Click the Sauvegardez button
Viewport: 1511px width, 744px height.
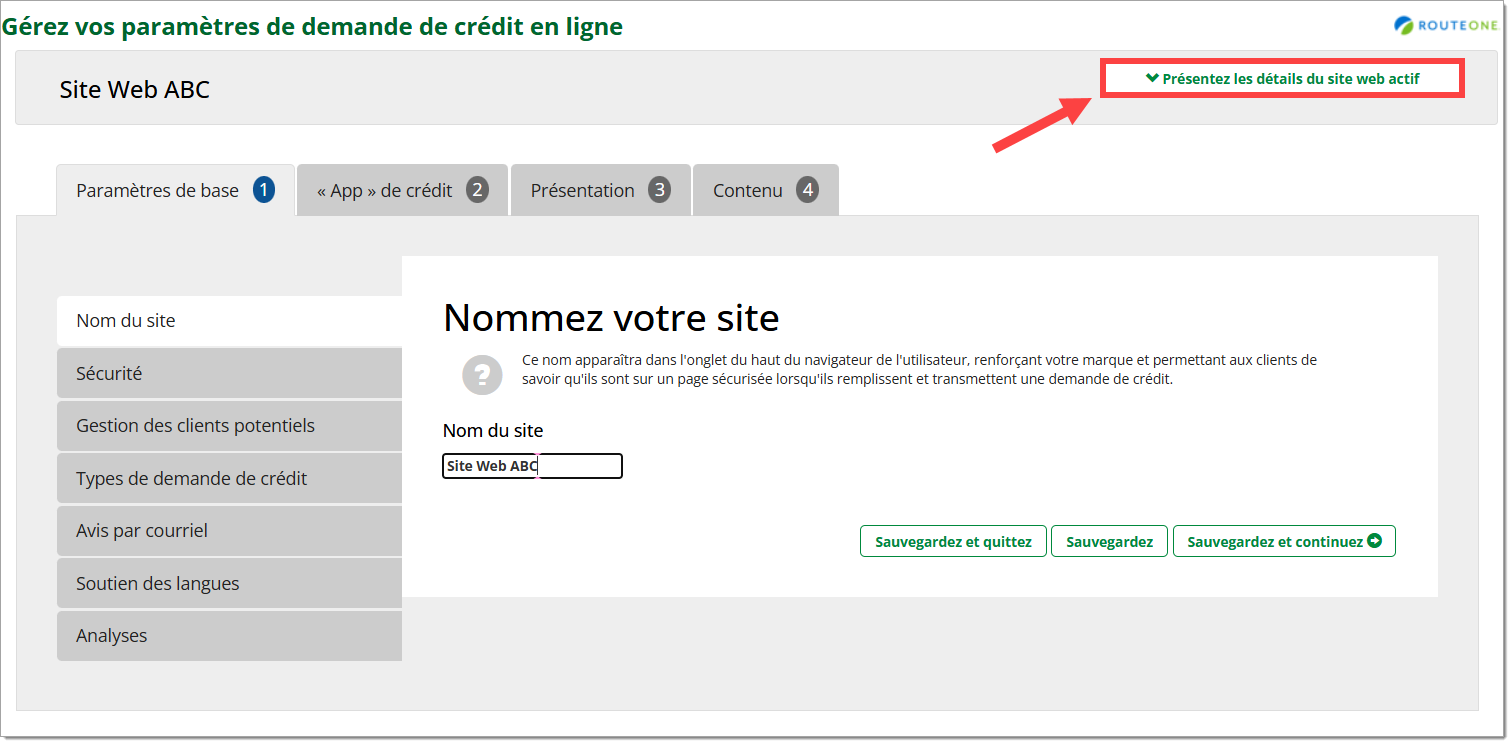[1109, 542]
